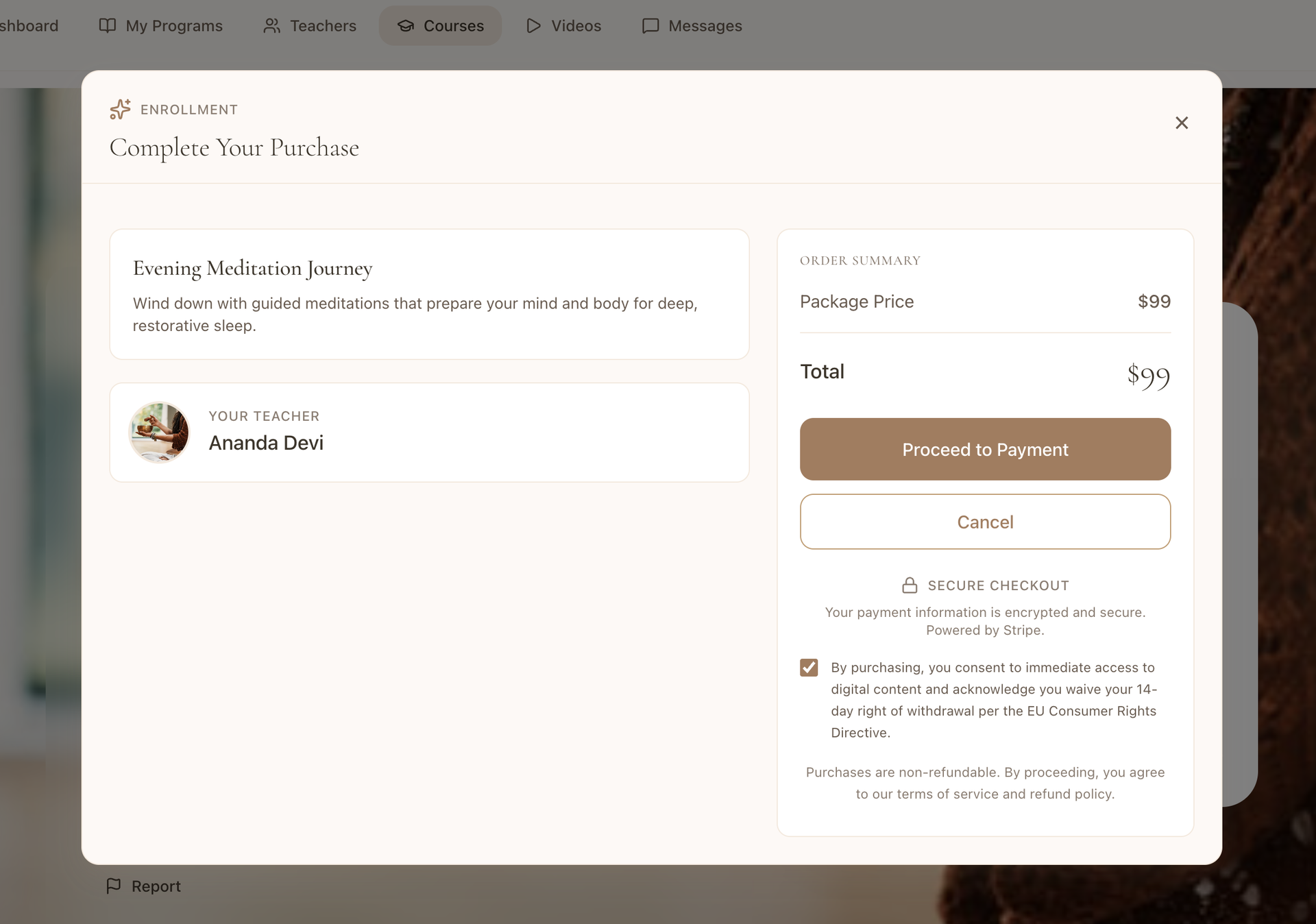Viewport: 1316px width, 924px height.
Task: Click the sparkle Enrollment icon
Action: tap(120, 109)
